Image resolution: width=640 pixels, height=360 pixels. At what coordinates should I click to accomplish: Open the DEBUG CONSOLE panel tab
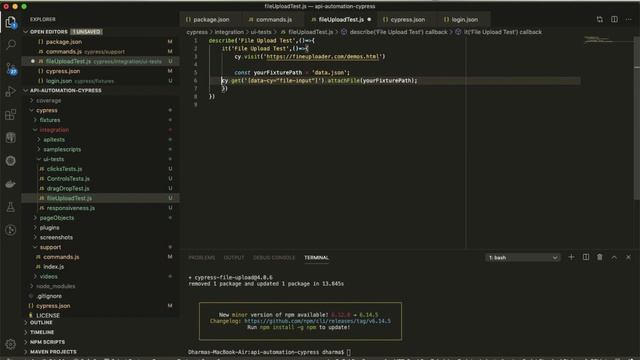point(274,258)
